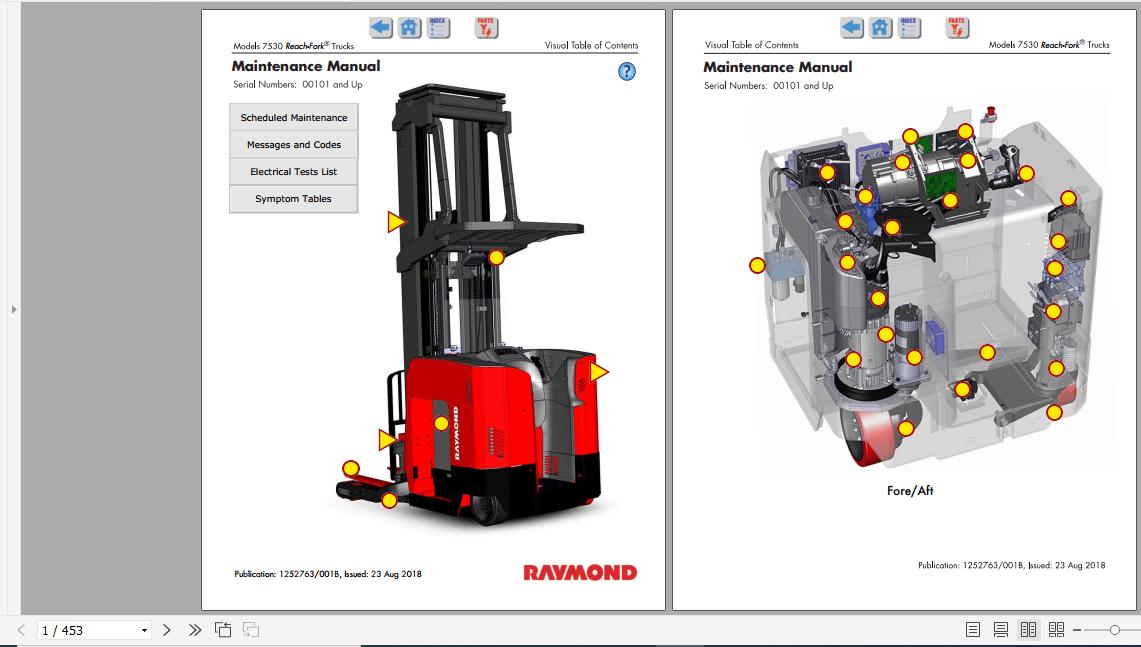The width and height of the screenshot is (1141, 647).
Task: Open the Symptom Tables section
Action: pos(293,198)
